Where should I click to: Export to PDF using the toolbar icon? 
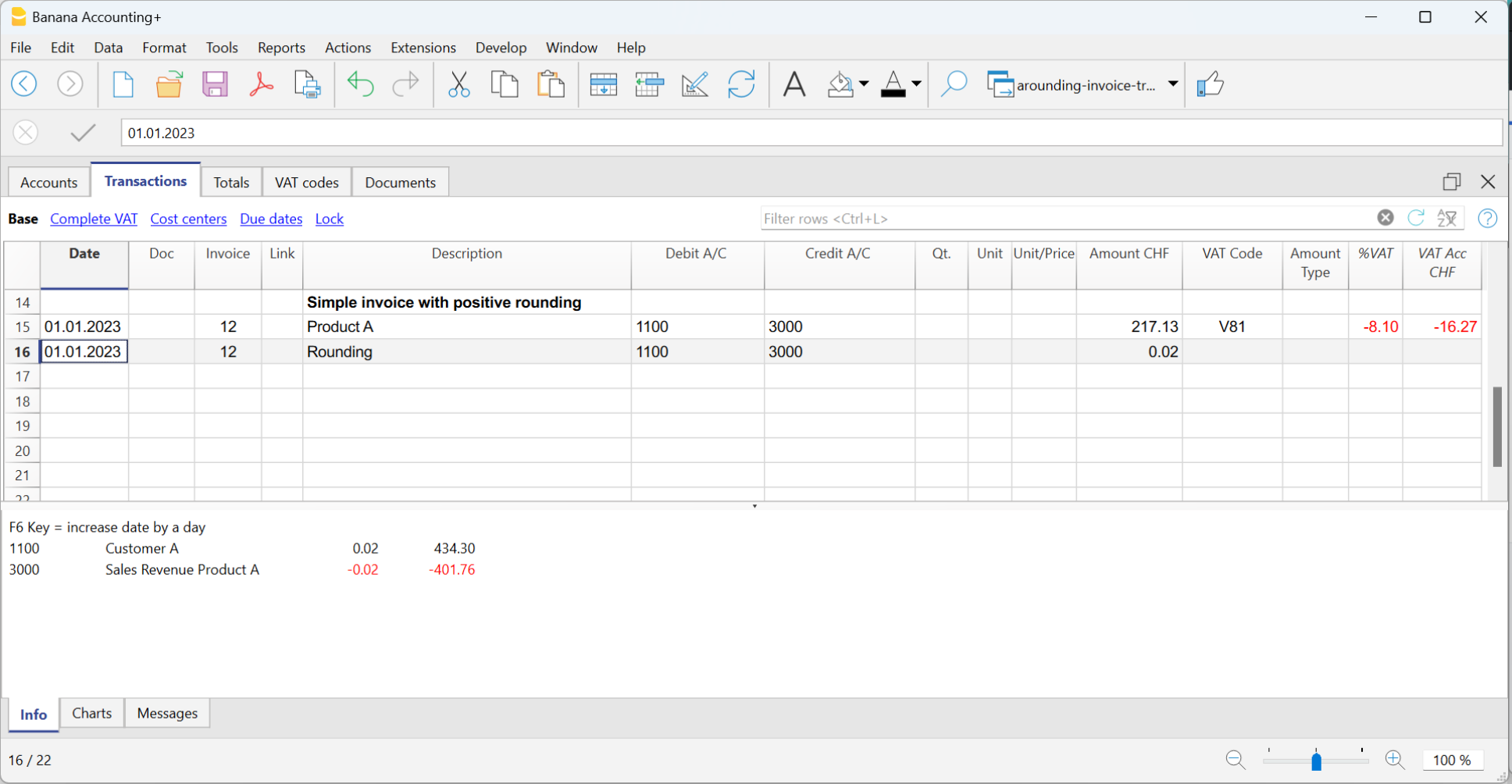pos(261,84)
